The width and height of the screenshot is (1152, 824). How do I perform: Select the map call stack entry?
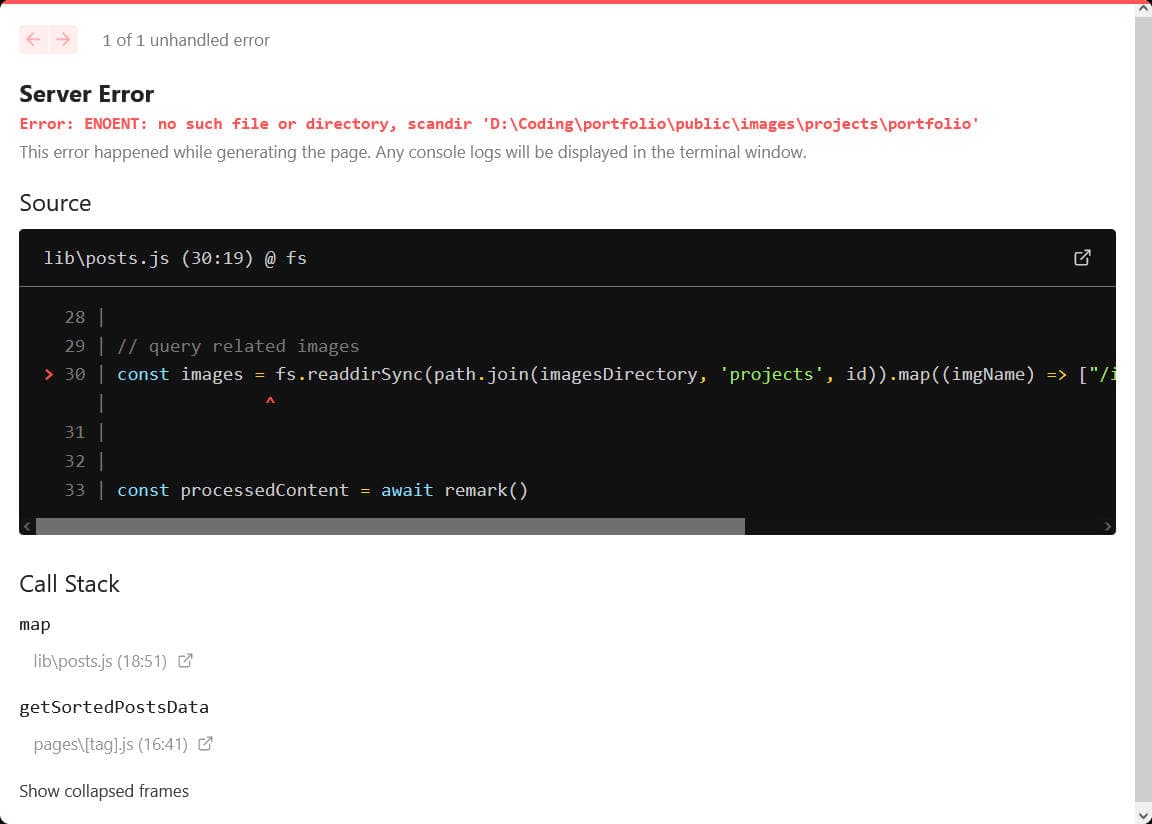(x=35, y=625)
